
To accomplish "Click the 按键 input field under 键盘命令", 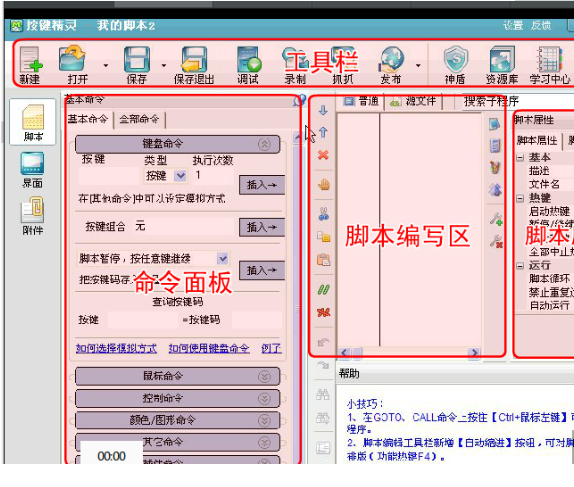I will [110, 176].
